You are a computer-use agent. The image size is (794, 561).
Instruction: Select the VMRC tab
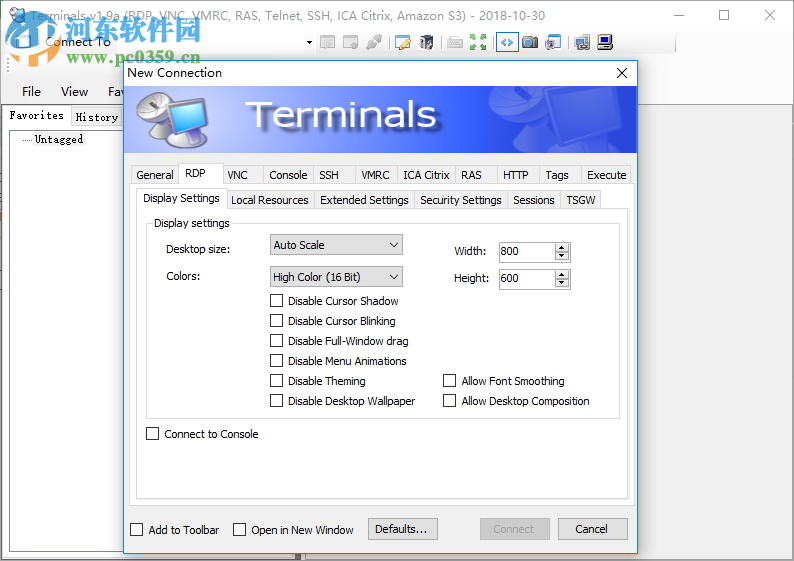tap(375, 175)
